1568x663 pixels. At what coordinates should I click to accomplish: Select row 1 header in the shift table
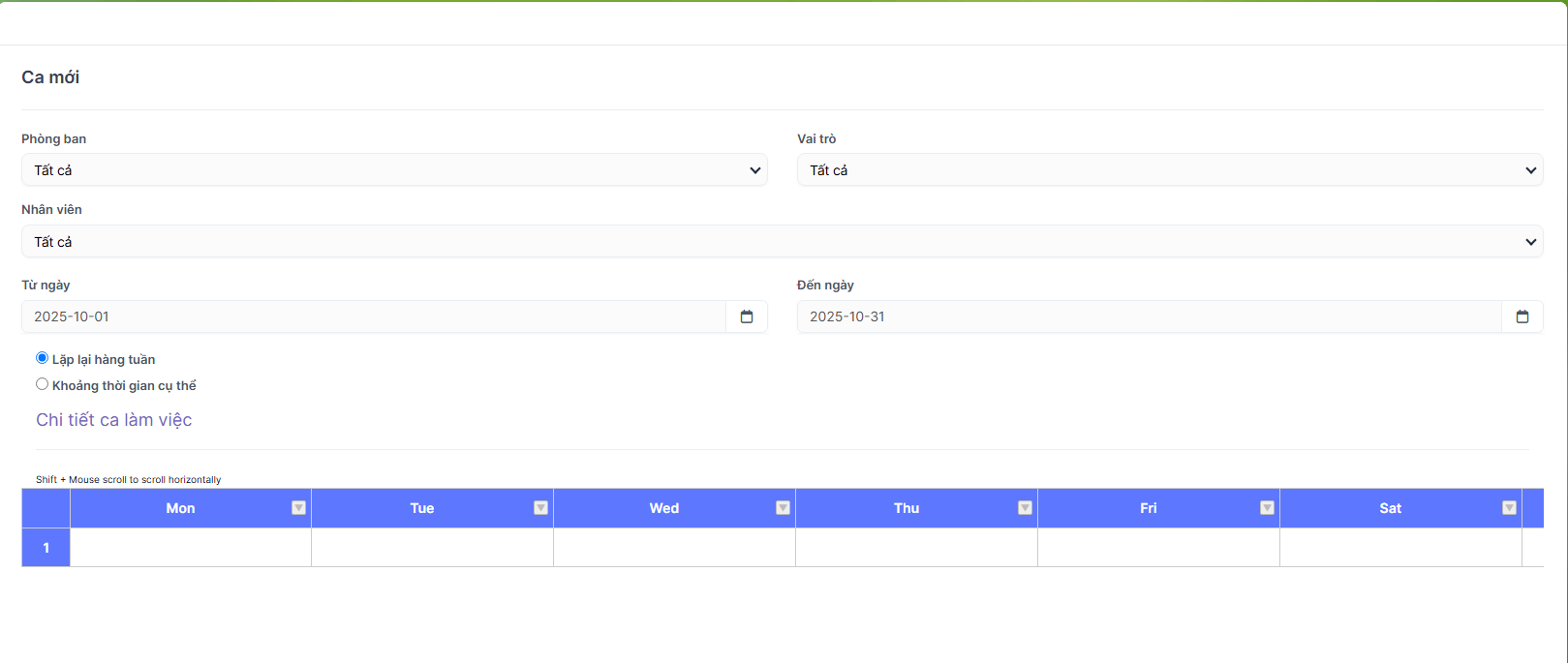(x=46, y=548)
